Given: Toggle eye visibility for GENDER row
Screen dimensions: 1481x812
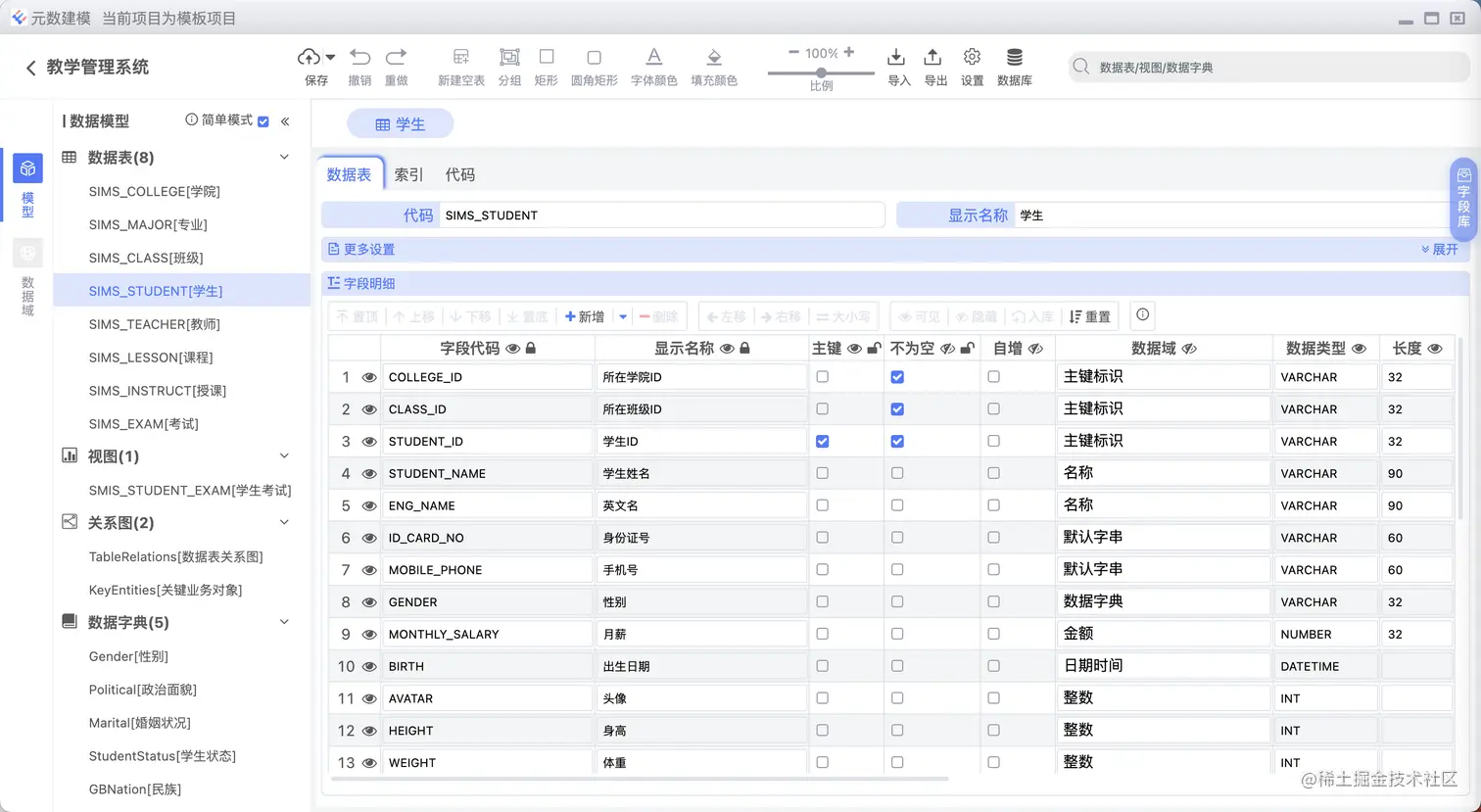Looking at the screenshot, I should point(369,603).
